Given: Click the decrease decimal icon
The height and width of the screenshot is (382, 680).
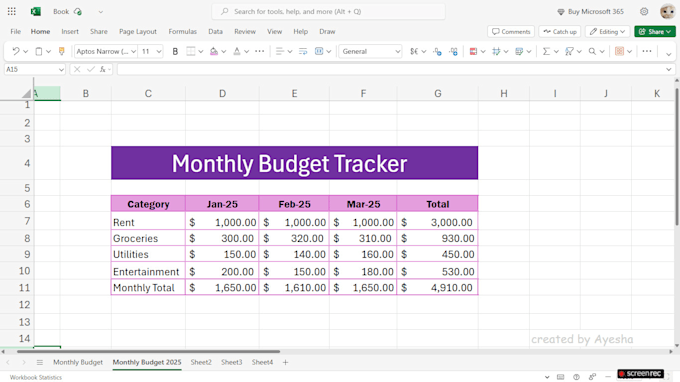Looking at the screenshot, I should point(438,51).
